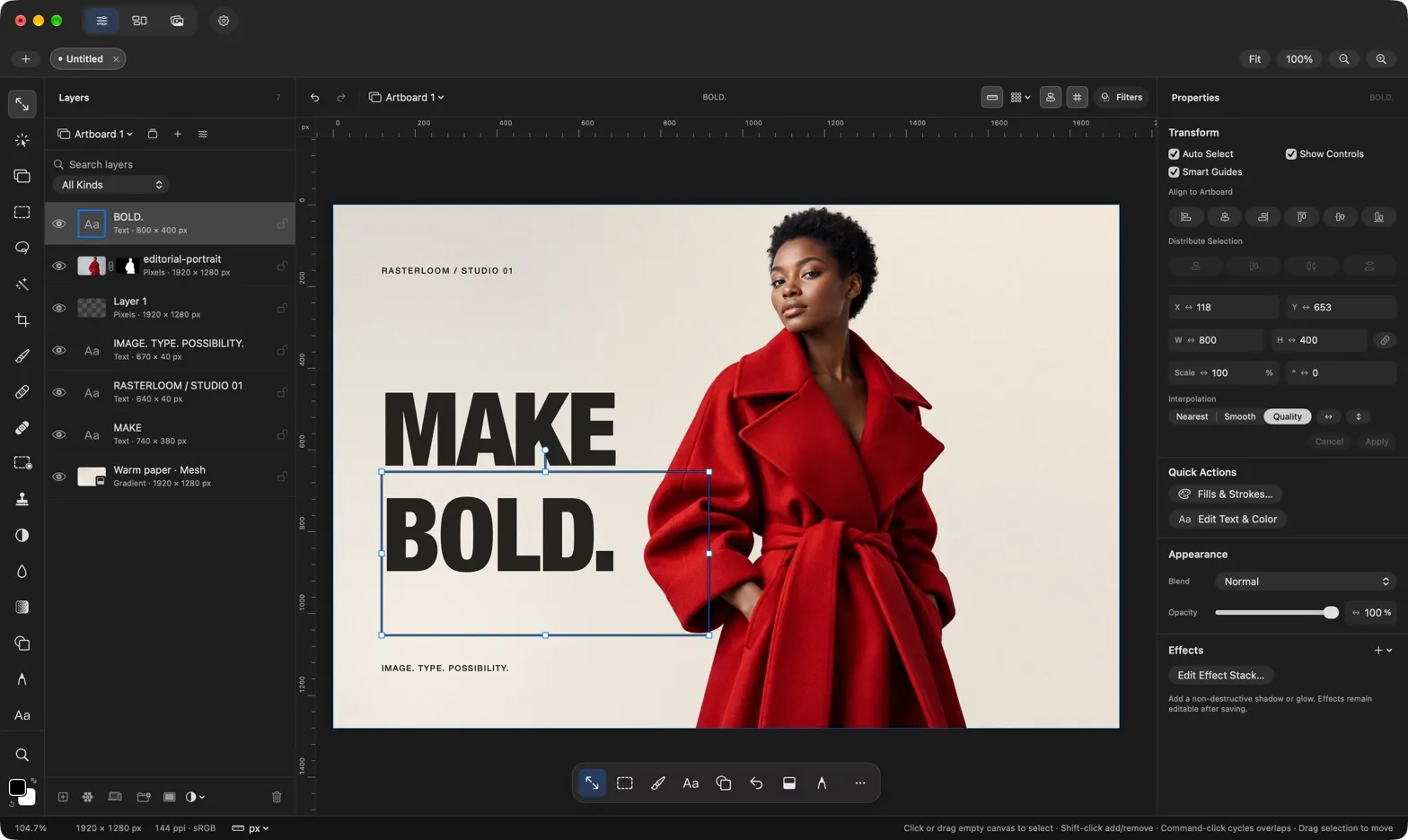Choose the Crop tool
Viewport: 1408px width, 840px height.
coord(22,319)
